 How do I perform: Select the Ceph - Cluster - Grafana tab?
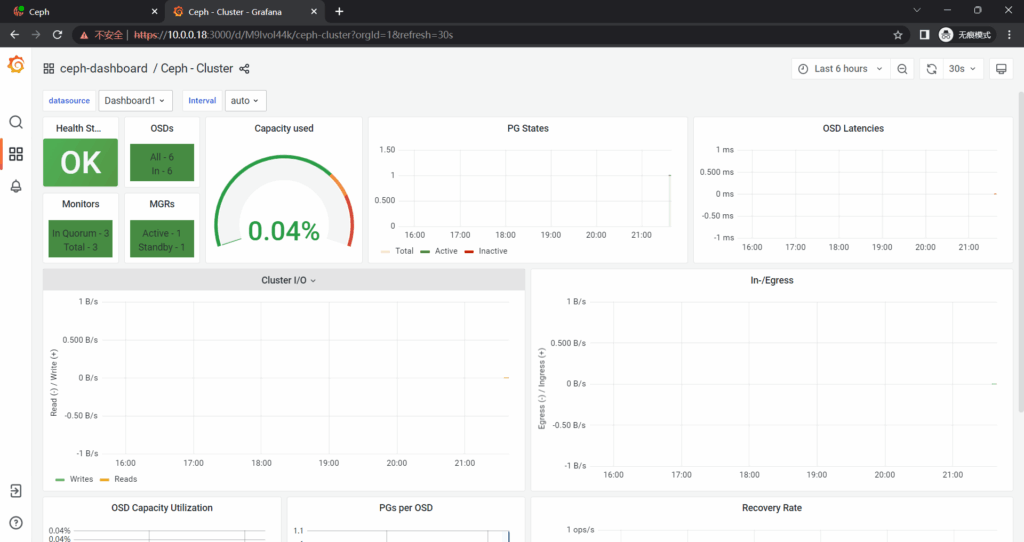(x=243, y=12)
